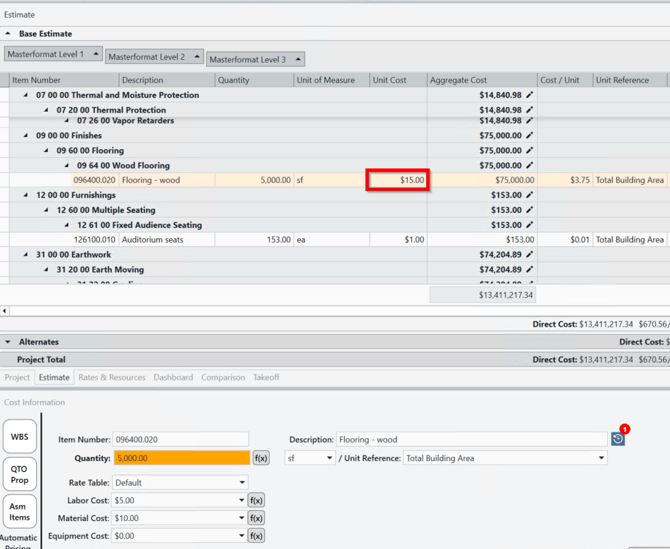The height and width of the screenshot is (549, 670).
Task: Click edit pencil on 31 00 00 Earthwork row
Action: click(530, 255)
